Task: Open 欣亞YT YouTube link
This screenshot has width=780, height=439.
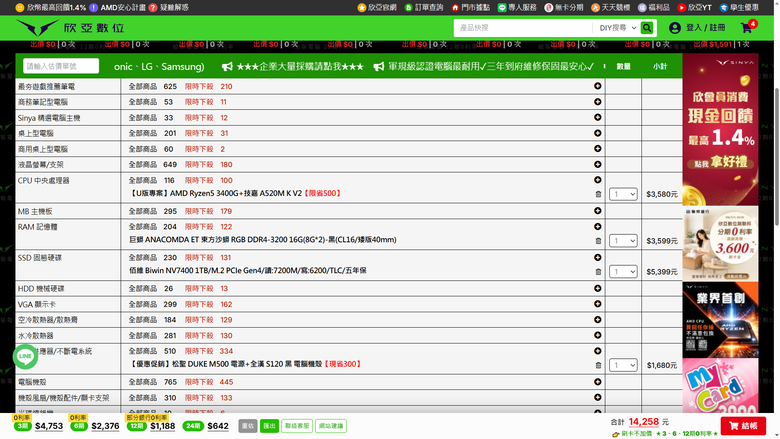Action: (x=694, y=7)
